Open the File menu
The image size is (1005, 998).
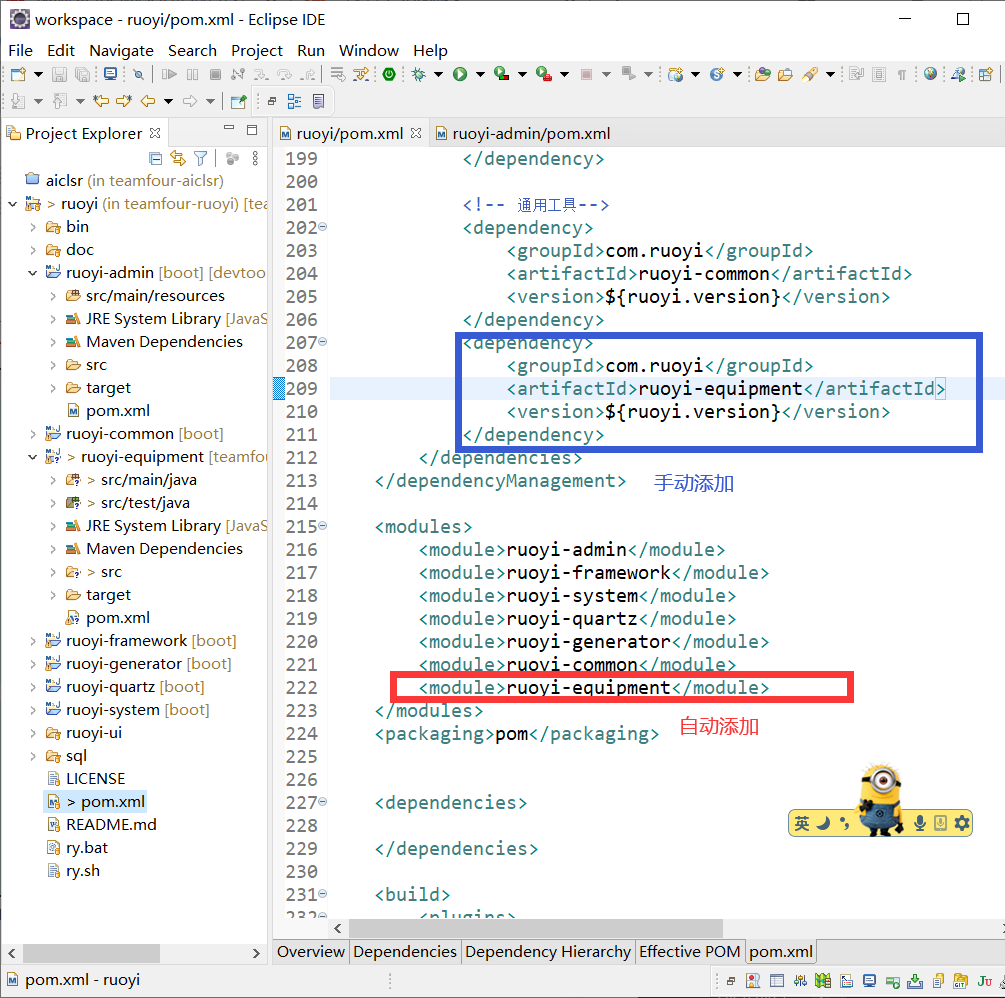21,50
